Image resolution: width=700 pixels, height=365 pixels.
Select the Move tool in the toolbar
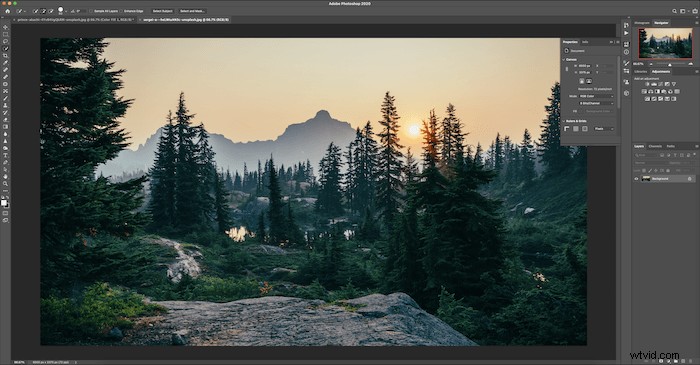tap(5, 27)
